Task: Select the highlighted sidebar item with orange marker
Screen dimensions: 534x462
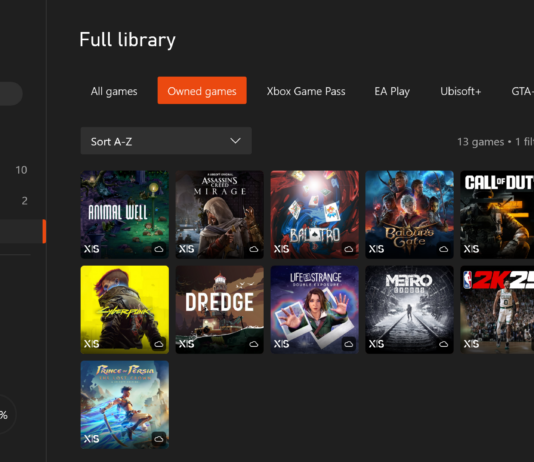Action: (23, 232)
